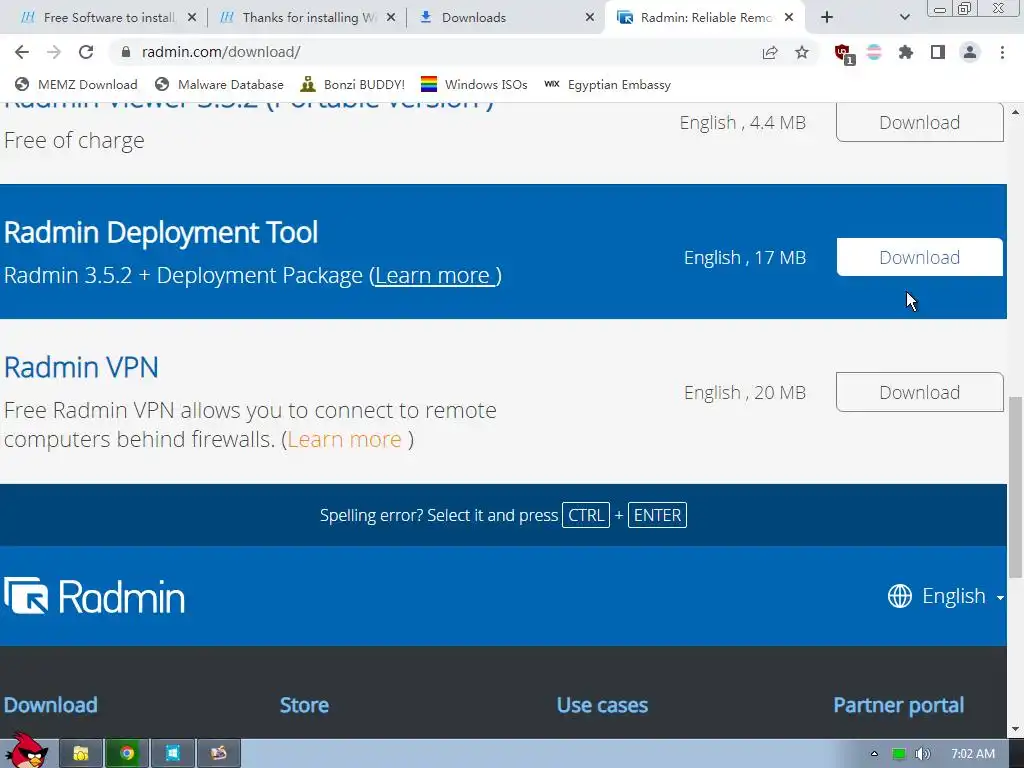Click the "English , 17 MB" text
Image resolution: width=1024 pixels, height=768 pixels.
[x=745, y=257]
